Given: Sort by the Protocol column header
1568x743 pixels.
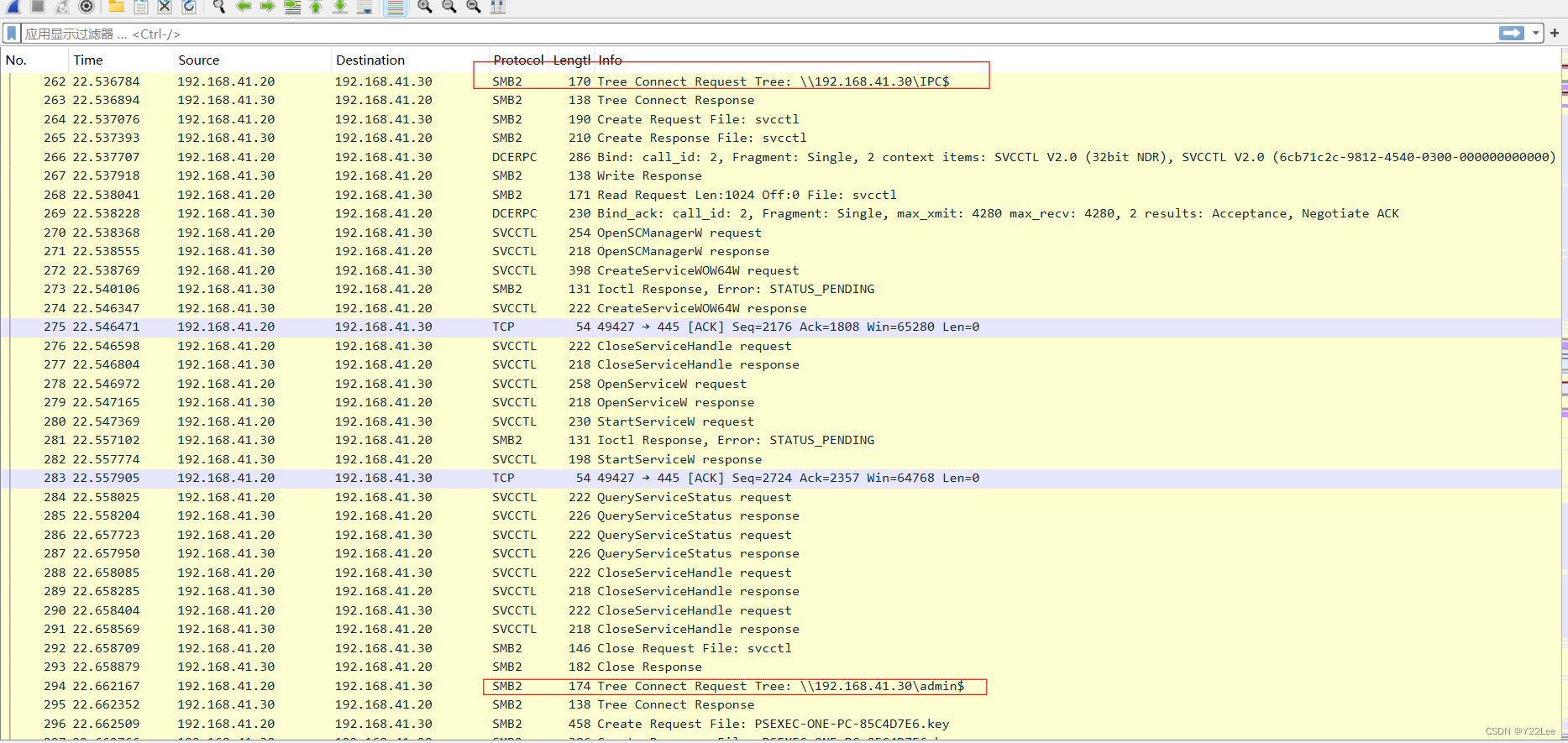Looking at the screenshot, I should coord(519,60).
